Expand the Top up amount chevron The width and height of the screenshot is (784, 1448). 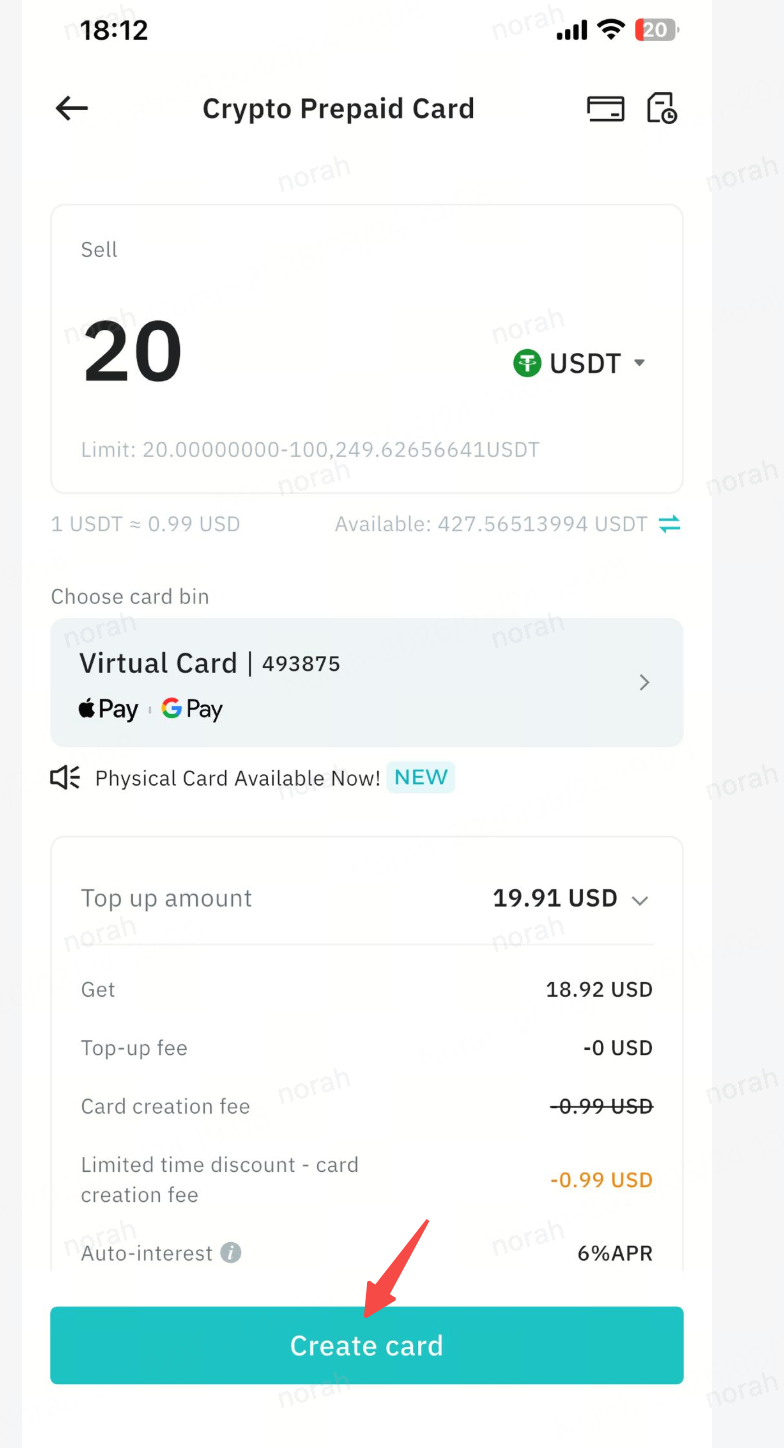[640, 900]
